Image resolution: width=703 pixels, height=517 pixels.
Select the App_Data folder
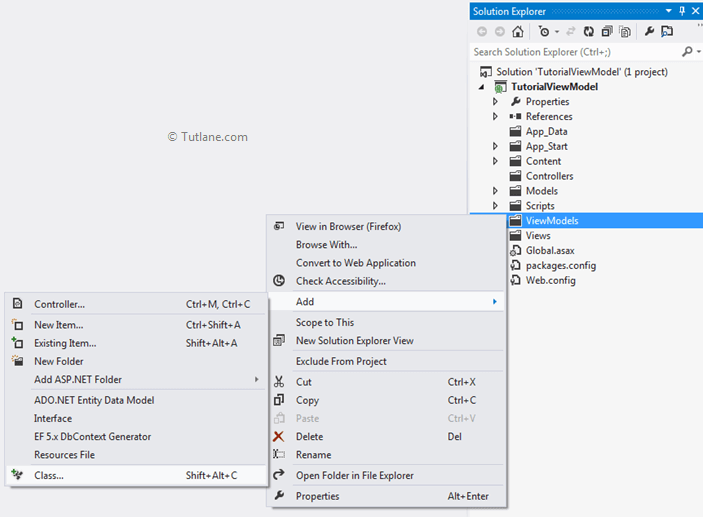[547, 131]
